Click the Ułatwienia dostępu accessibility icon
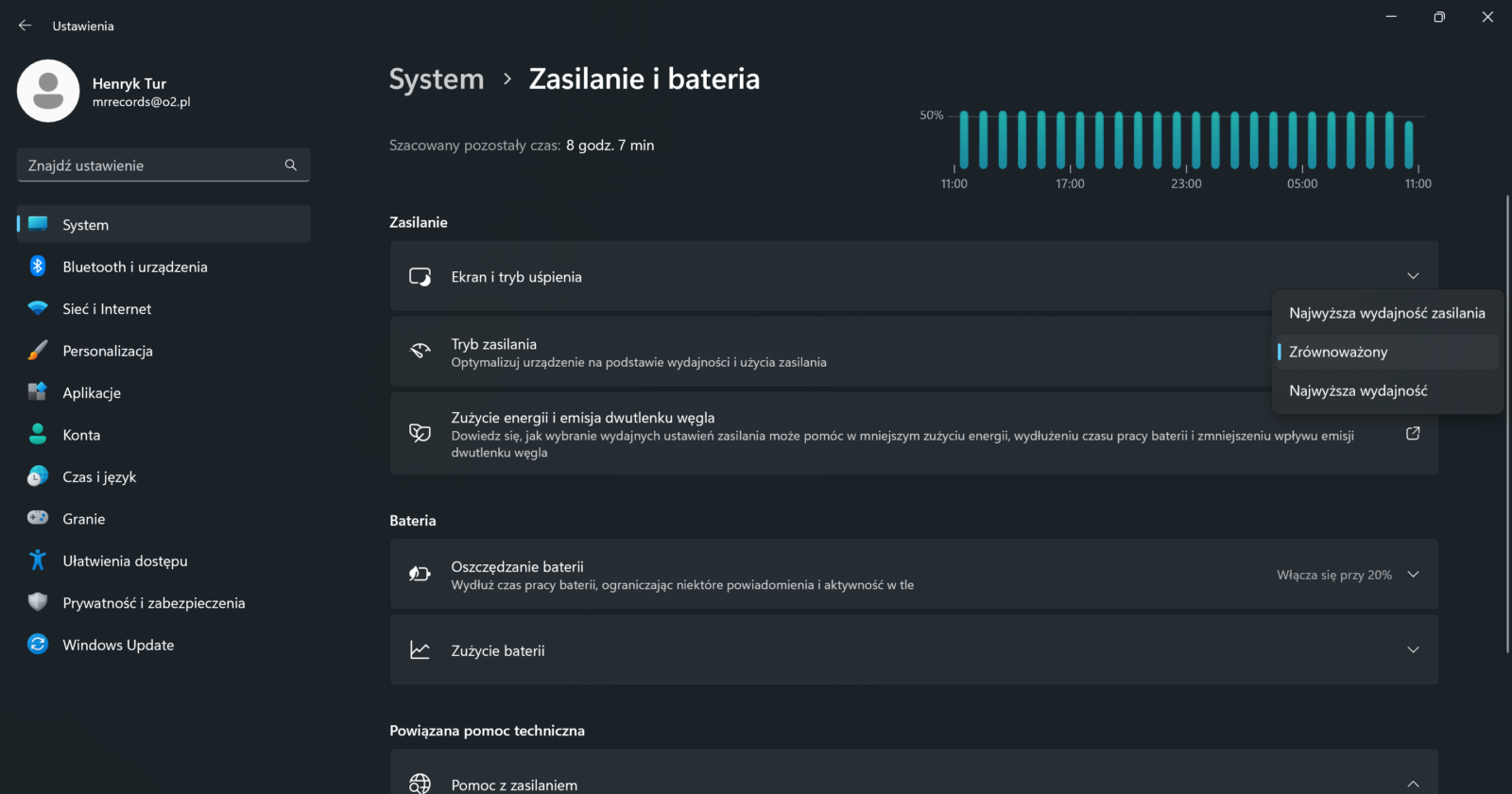The height and width of the screenshot is (794, 1512). 38,561
